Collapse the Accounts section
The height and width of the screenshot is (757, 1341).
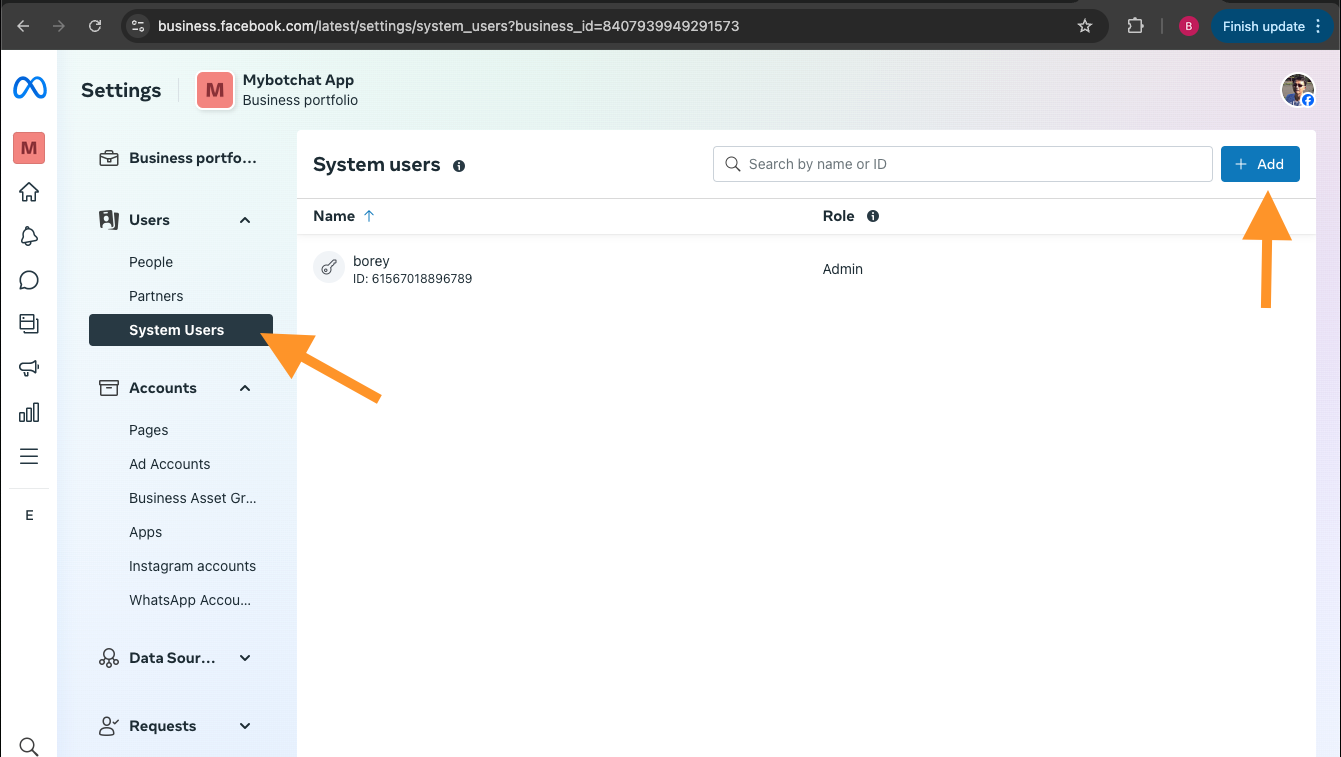[245, 388]
